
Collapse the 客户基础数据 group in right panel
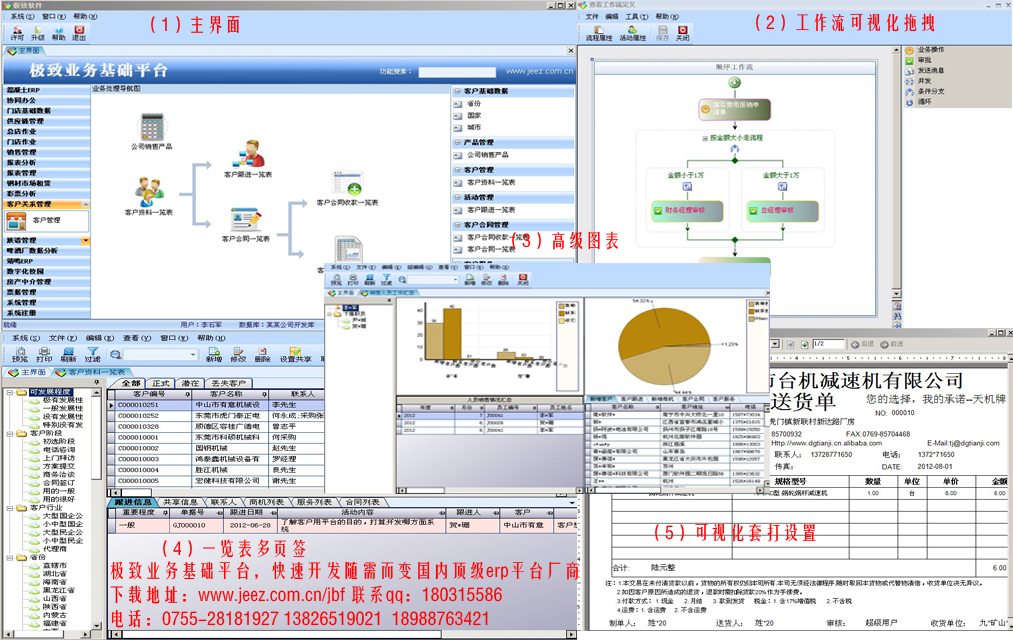(457, 91)
